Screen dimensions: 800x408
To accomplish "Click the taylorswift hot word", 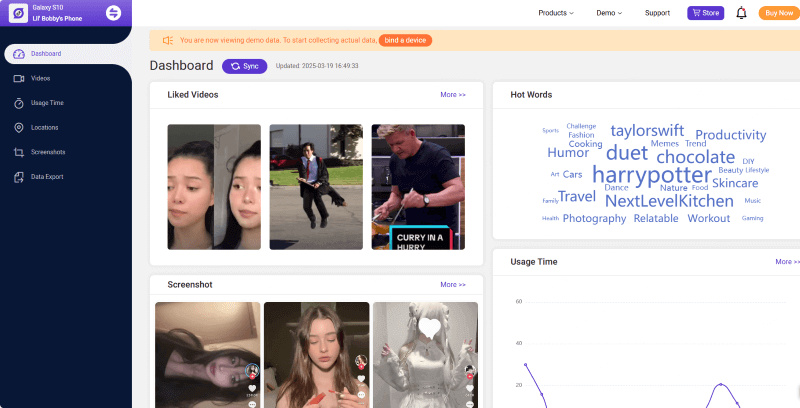I will pos(647,131).
